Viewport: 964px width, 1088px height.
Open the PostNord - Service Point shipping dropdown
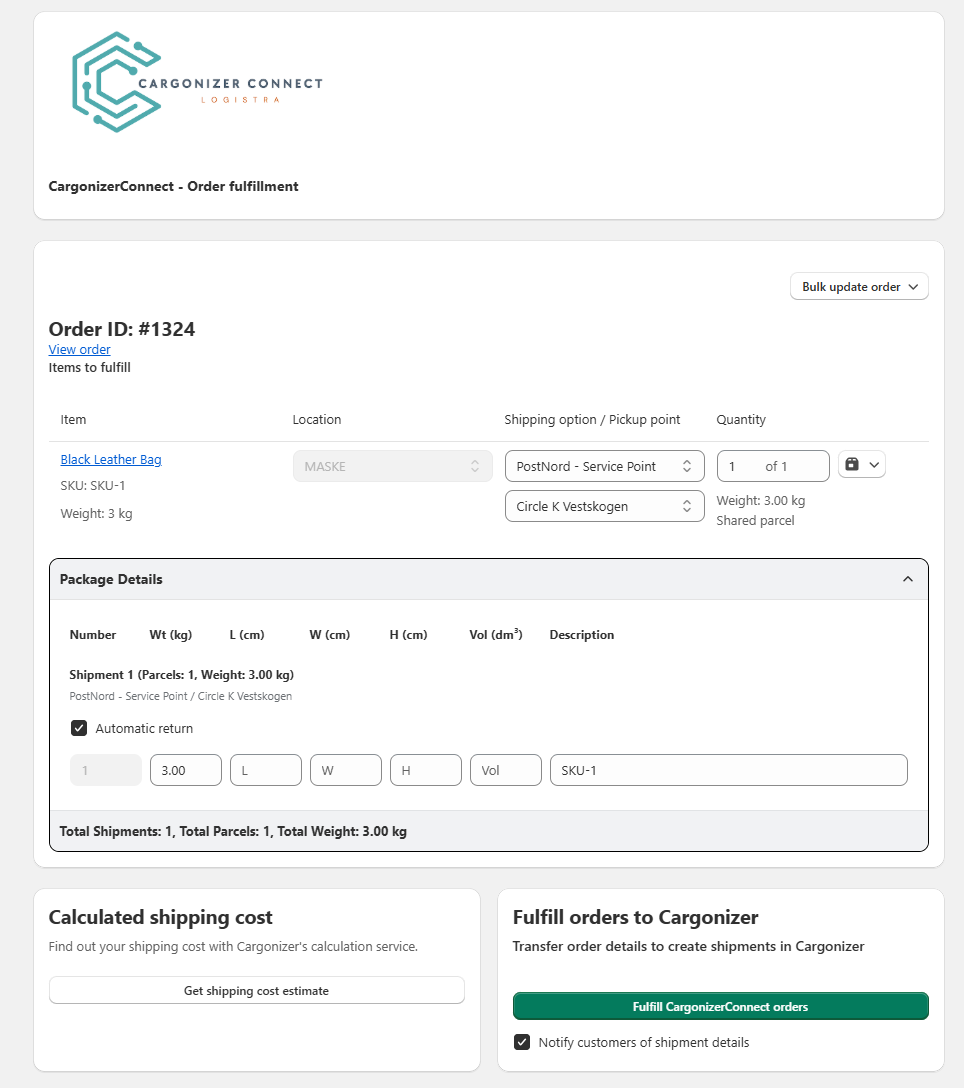[x=604, y=466]
